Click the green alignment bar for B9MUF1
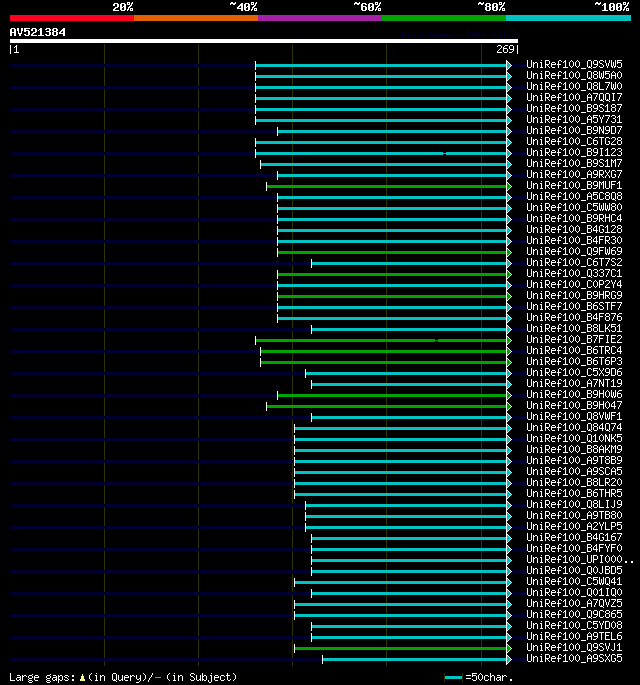 387,187
